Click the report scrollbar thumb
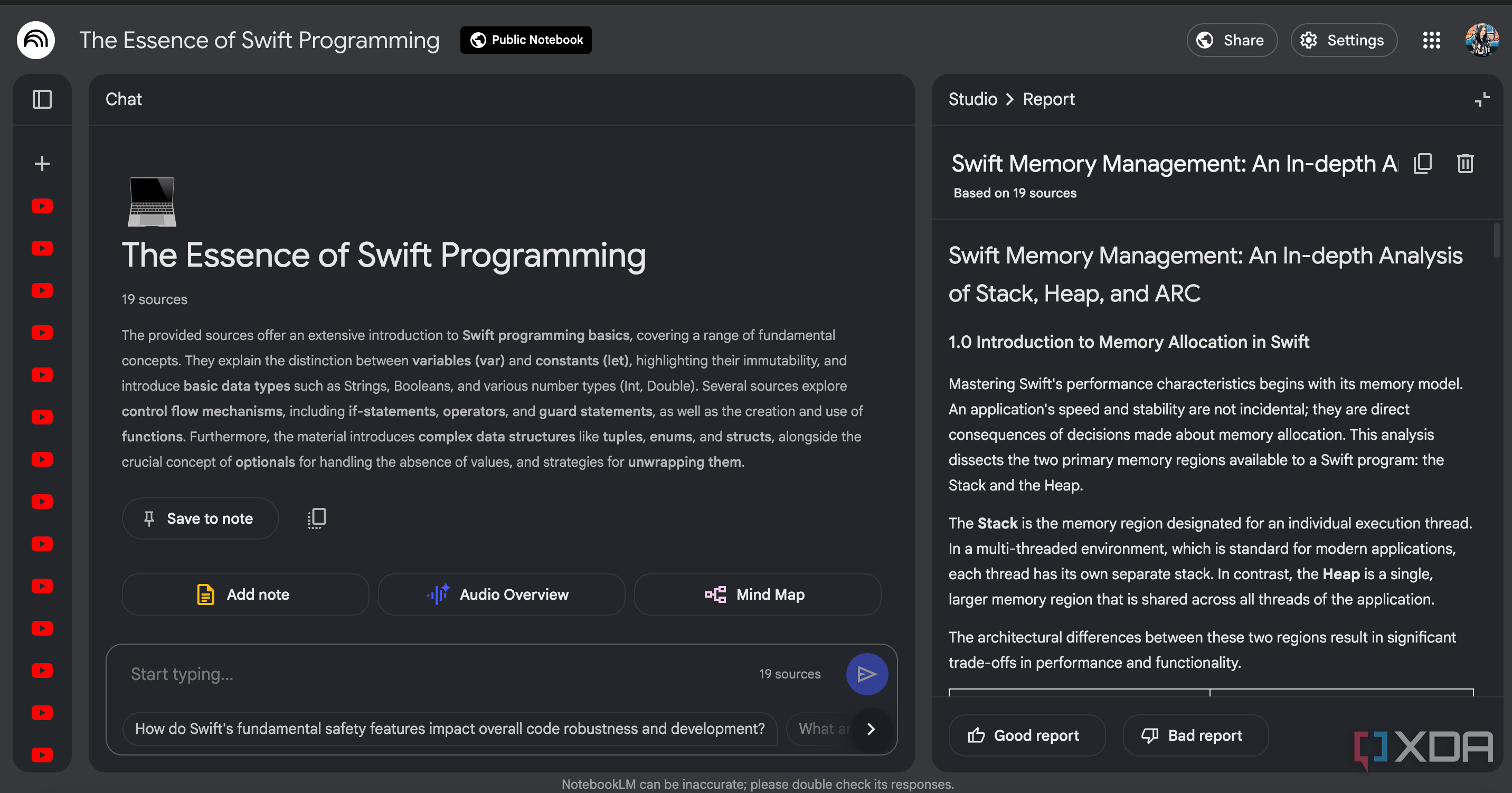The height and width of the screenshot is (793, 1512). click(1497, 240)
